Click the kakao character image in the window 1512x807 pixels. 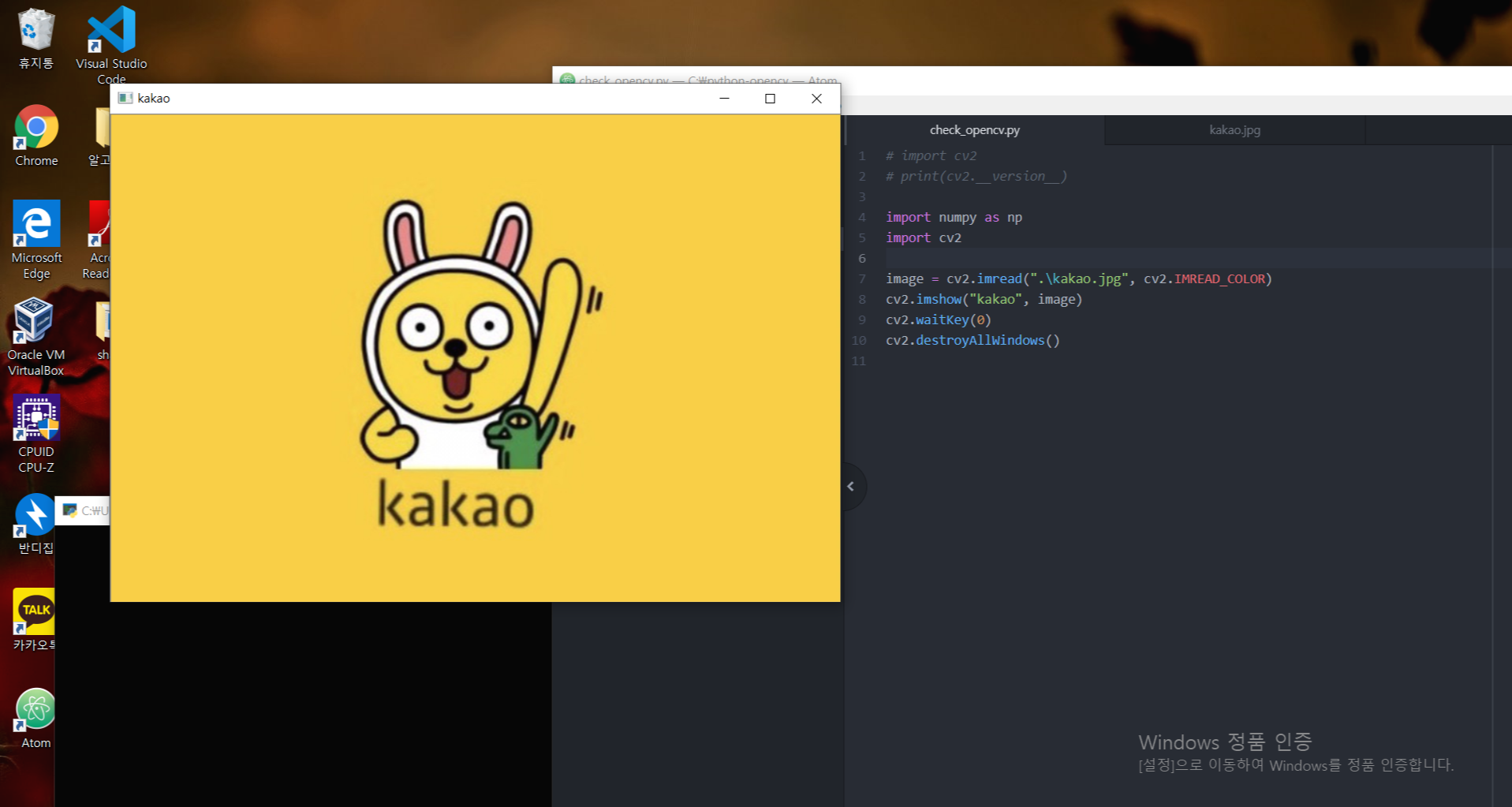click(475, 357)
